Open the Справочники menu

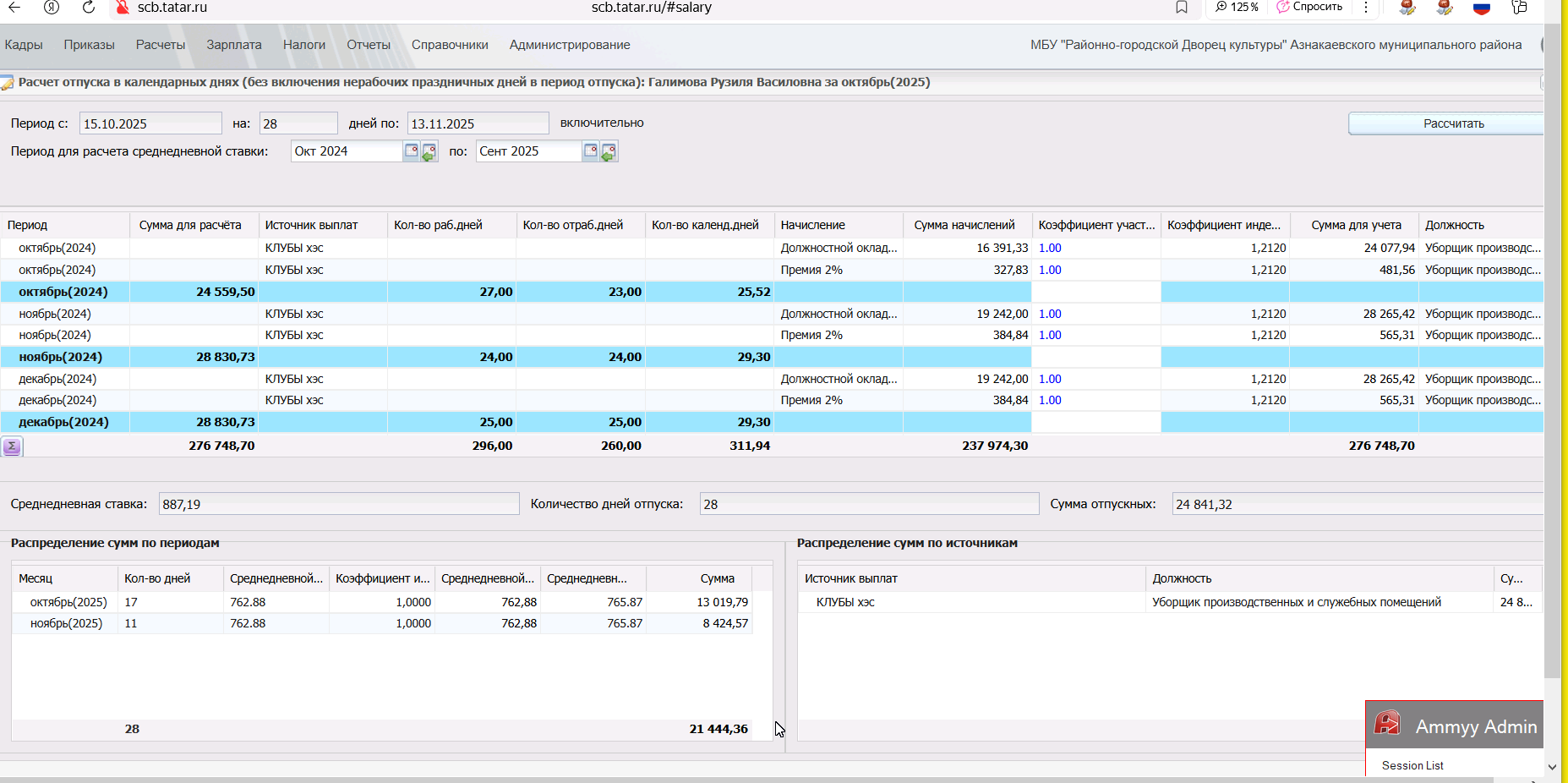(x=450, y=45)
